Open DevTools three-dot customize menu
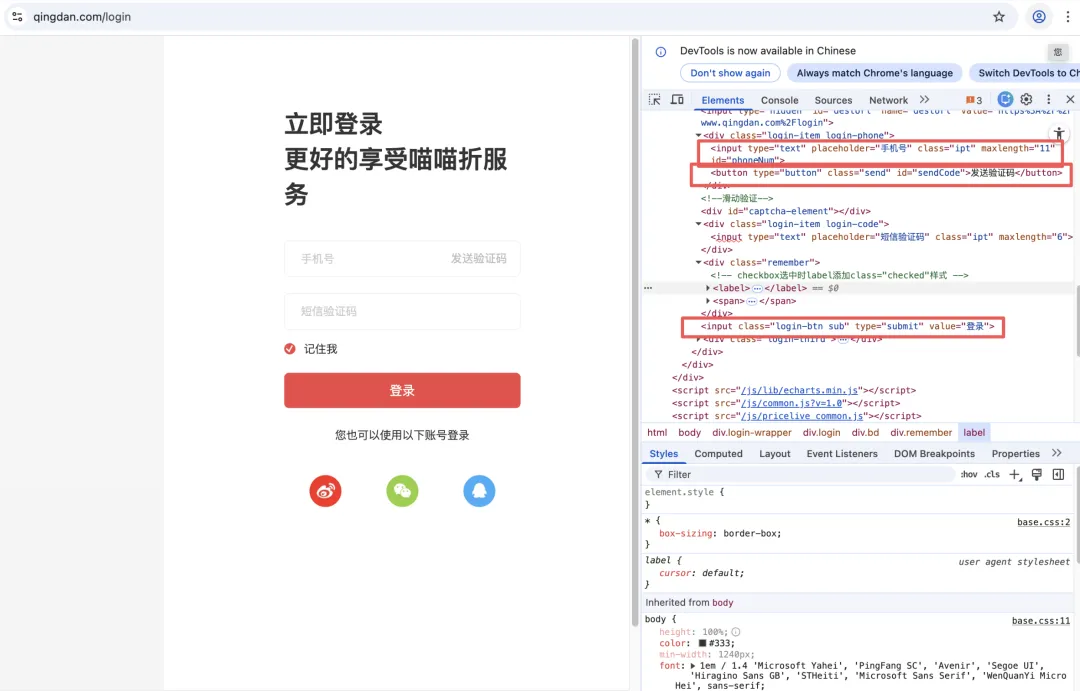This screenshot has width=1080, height=691. point(1048,99)
